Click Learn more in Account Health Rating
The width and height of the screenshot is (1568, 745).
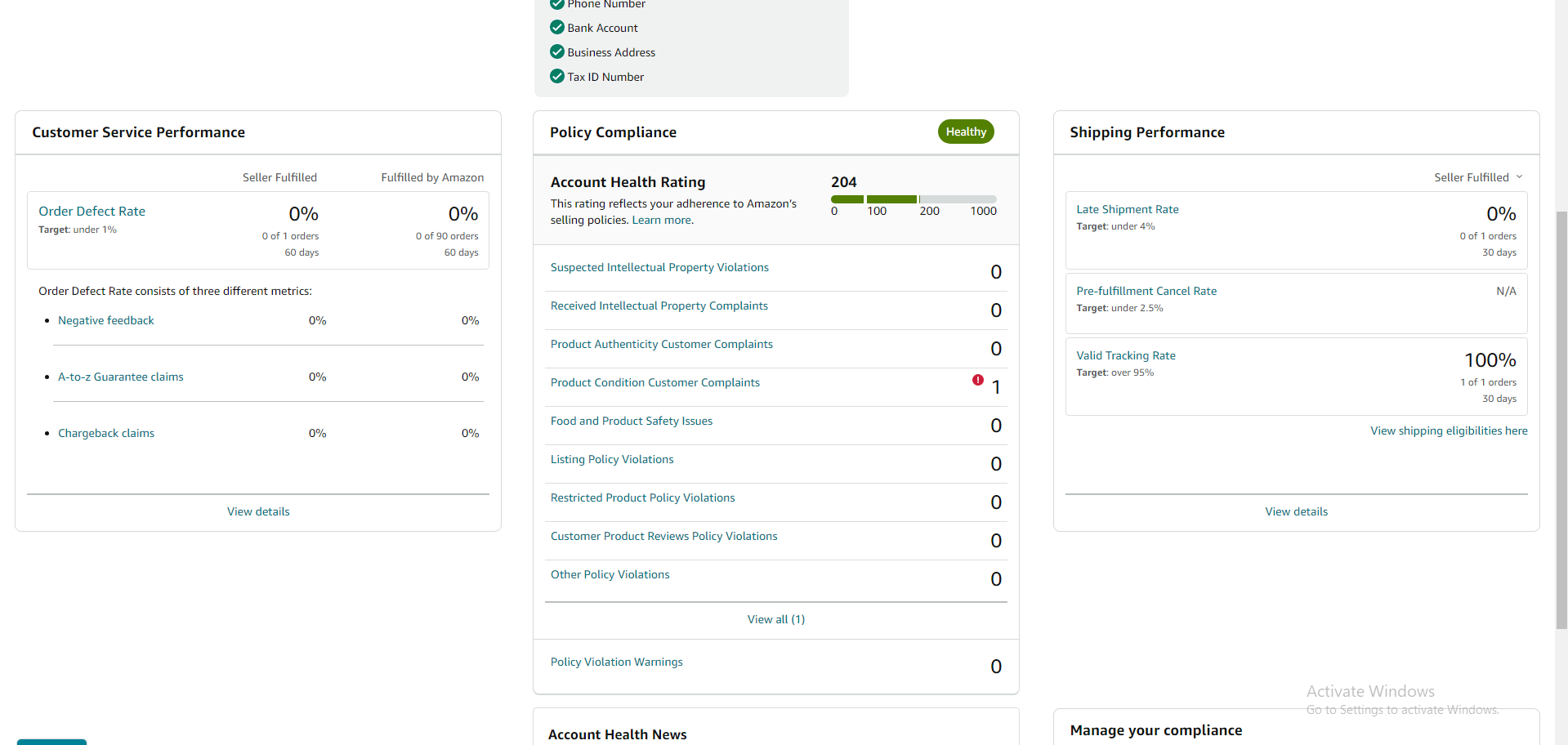[663, 220]
